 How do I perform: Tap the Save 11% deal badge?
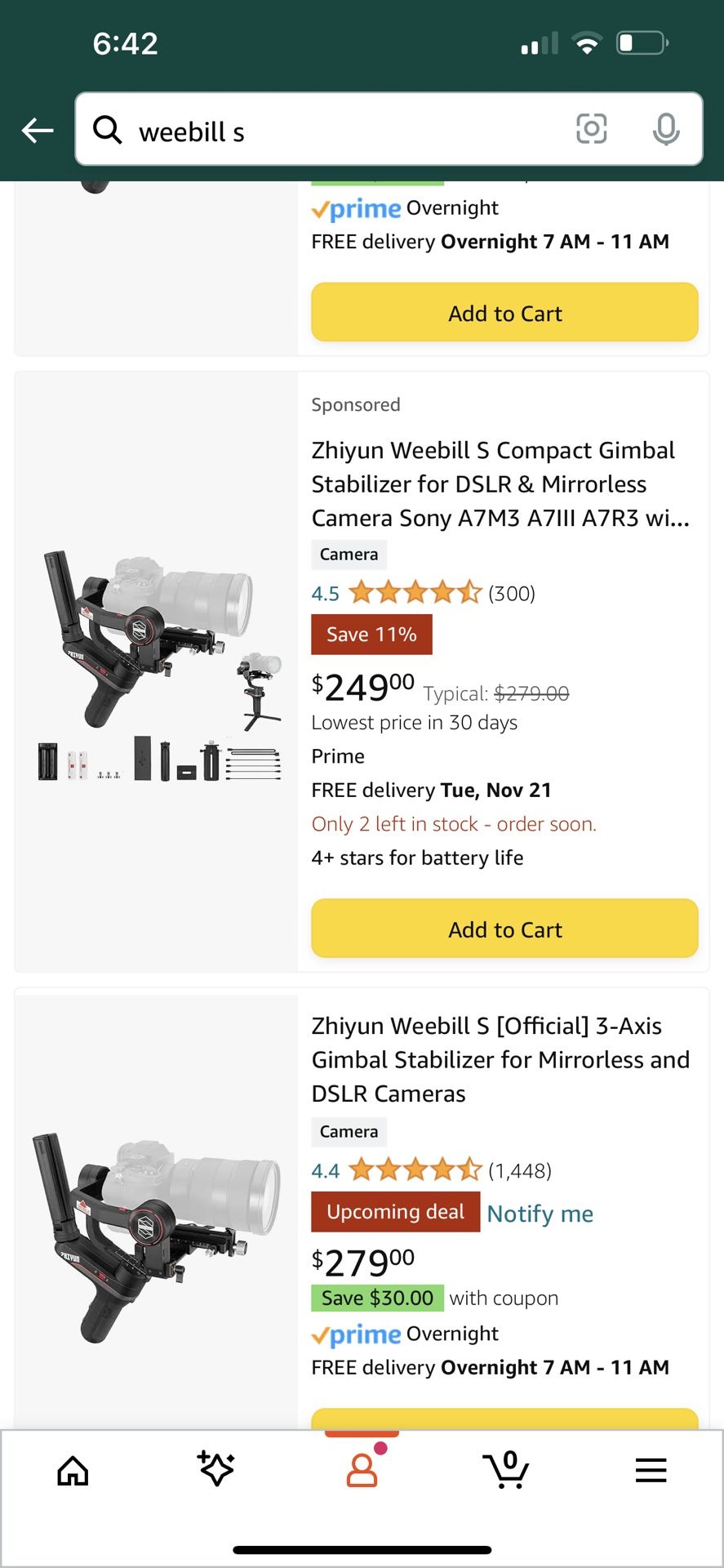(x=371, y=635)
